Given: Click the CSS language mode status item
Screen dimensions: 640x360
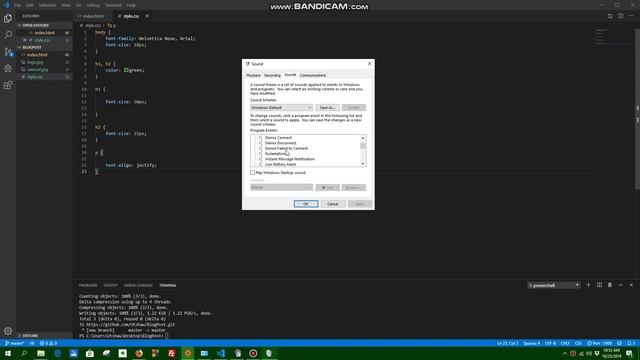Looking at the screenshot, I should point(578,343).
